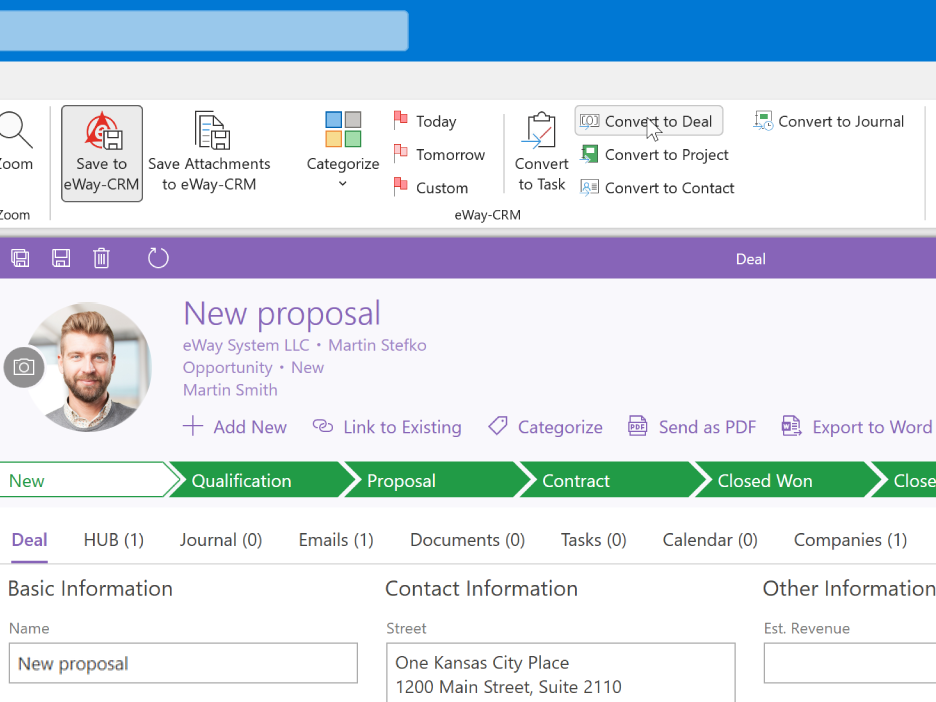Click the Save to eWay-CRM button
Viewport: 936px width, 702px height.
(101, 153)
